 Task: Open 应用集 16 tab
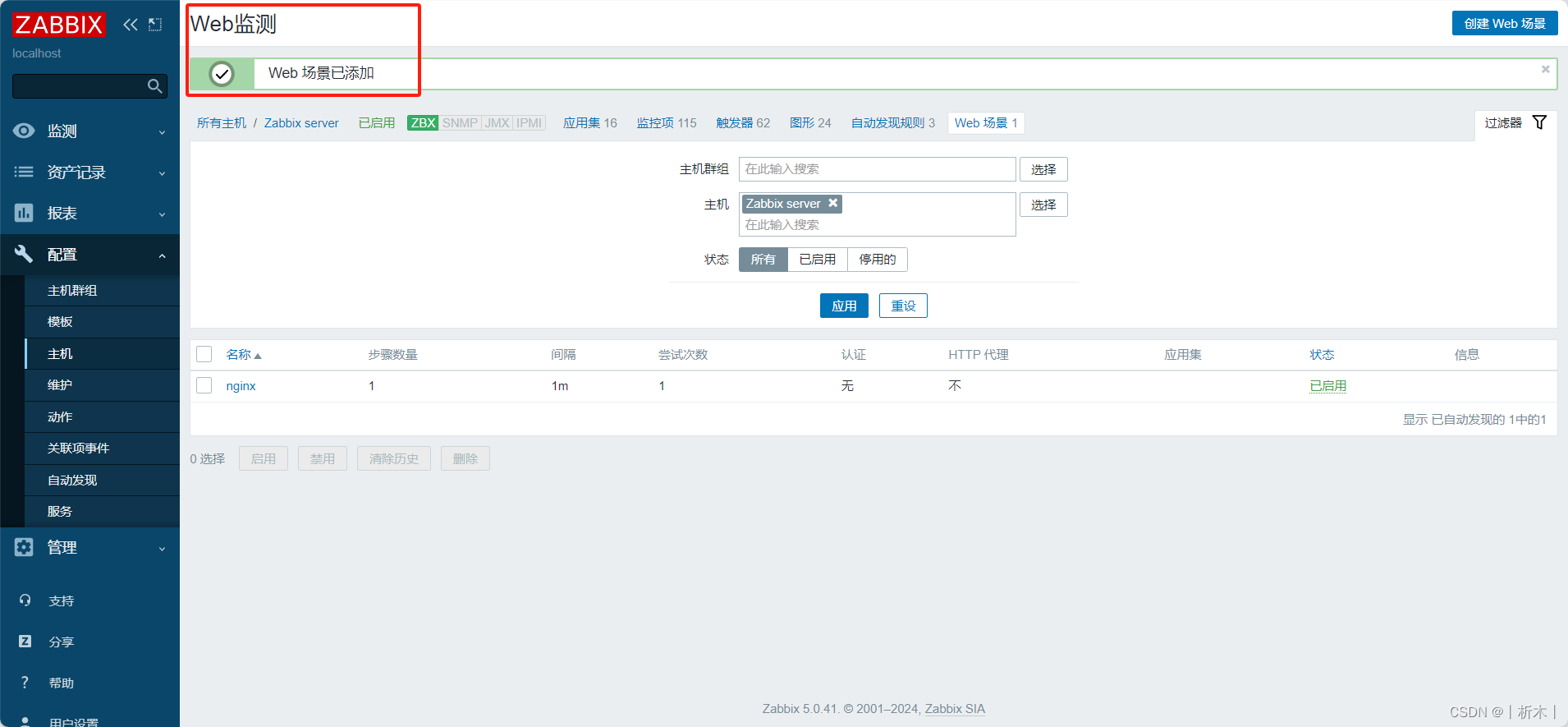(590, 123)
